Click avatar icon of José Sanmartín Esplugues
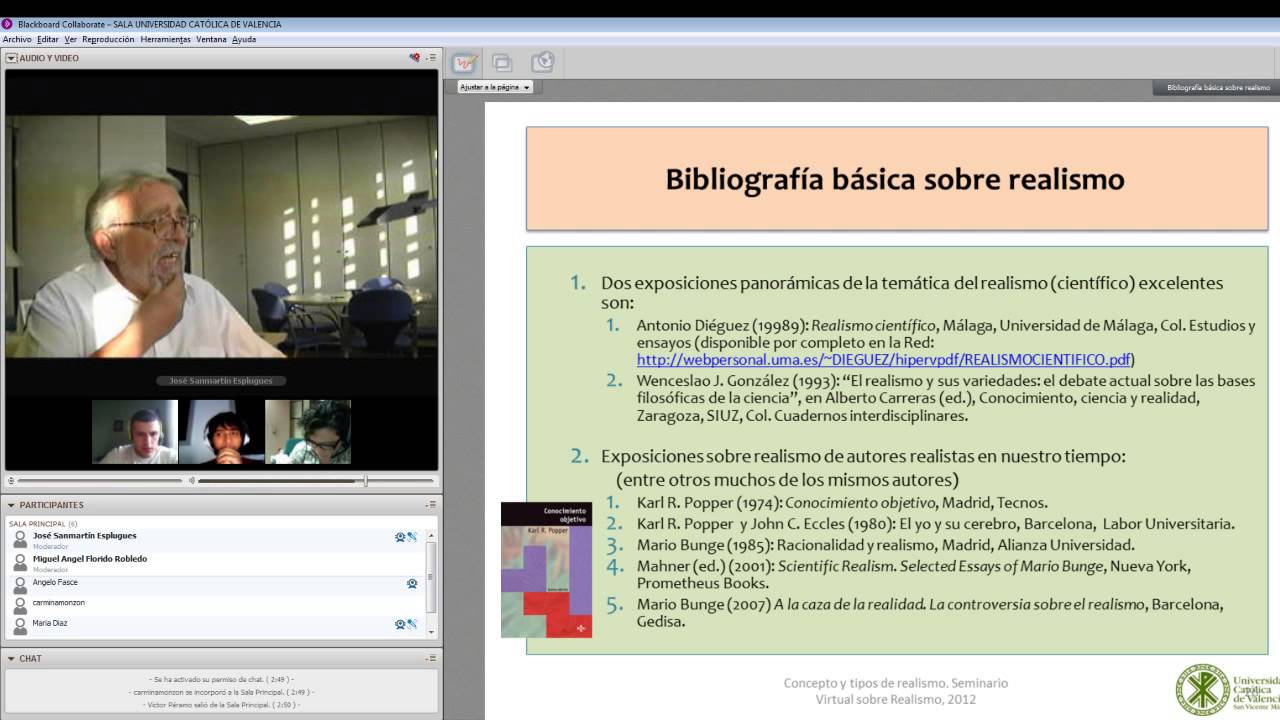 pyautogui.click(x=19, y=540)
